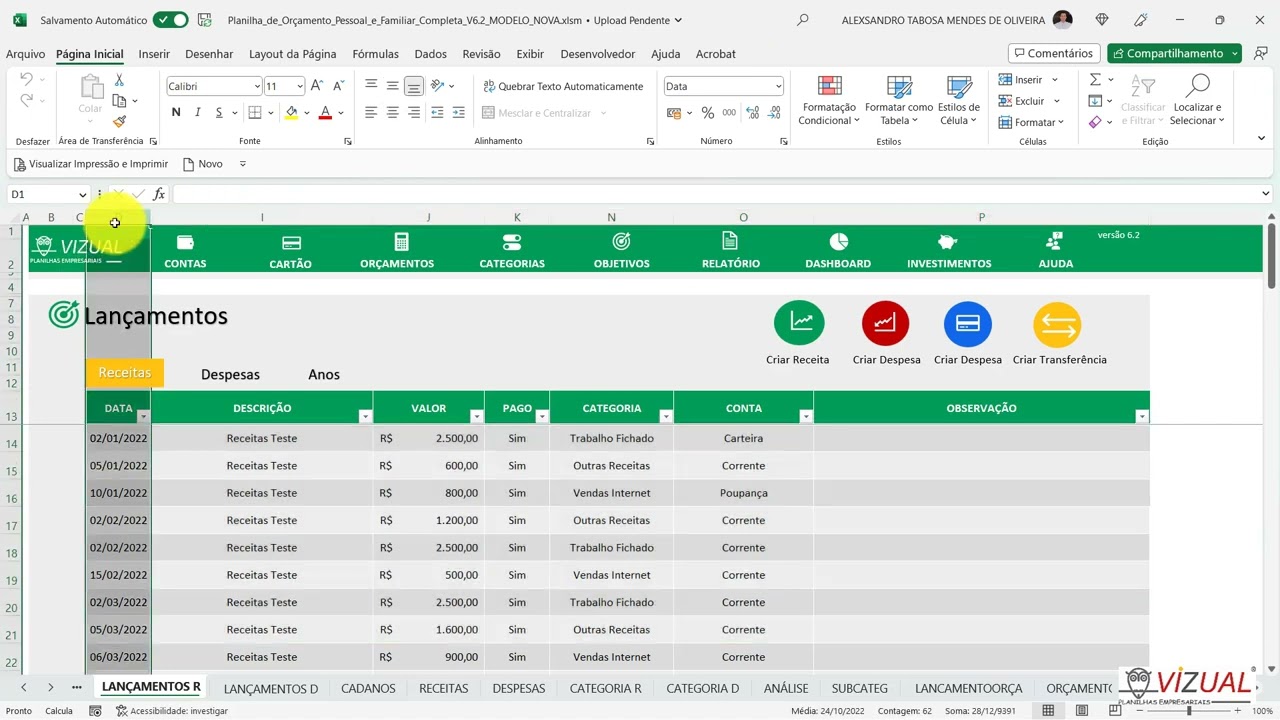Open the CARTÃO navigation icon

pyautogui.click(x=291, y=242)
